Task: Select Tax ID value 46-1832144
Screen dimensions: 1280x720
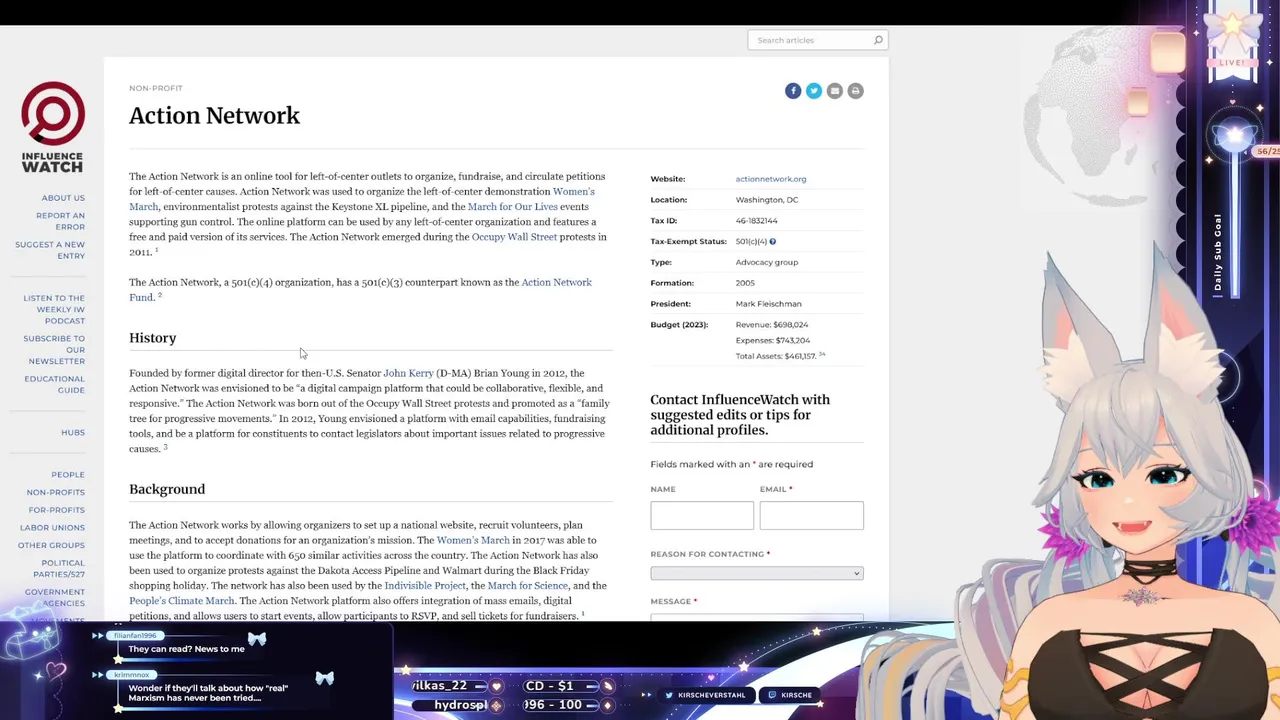Action: pos(756,221)
